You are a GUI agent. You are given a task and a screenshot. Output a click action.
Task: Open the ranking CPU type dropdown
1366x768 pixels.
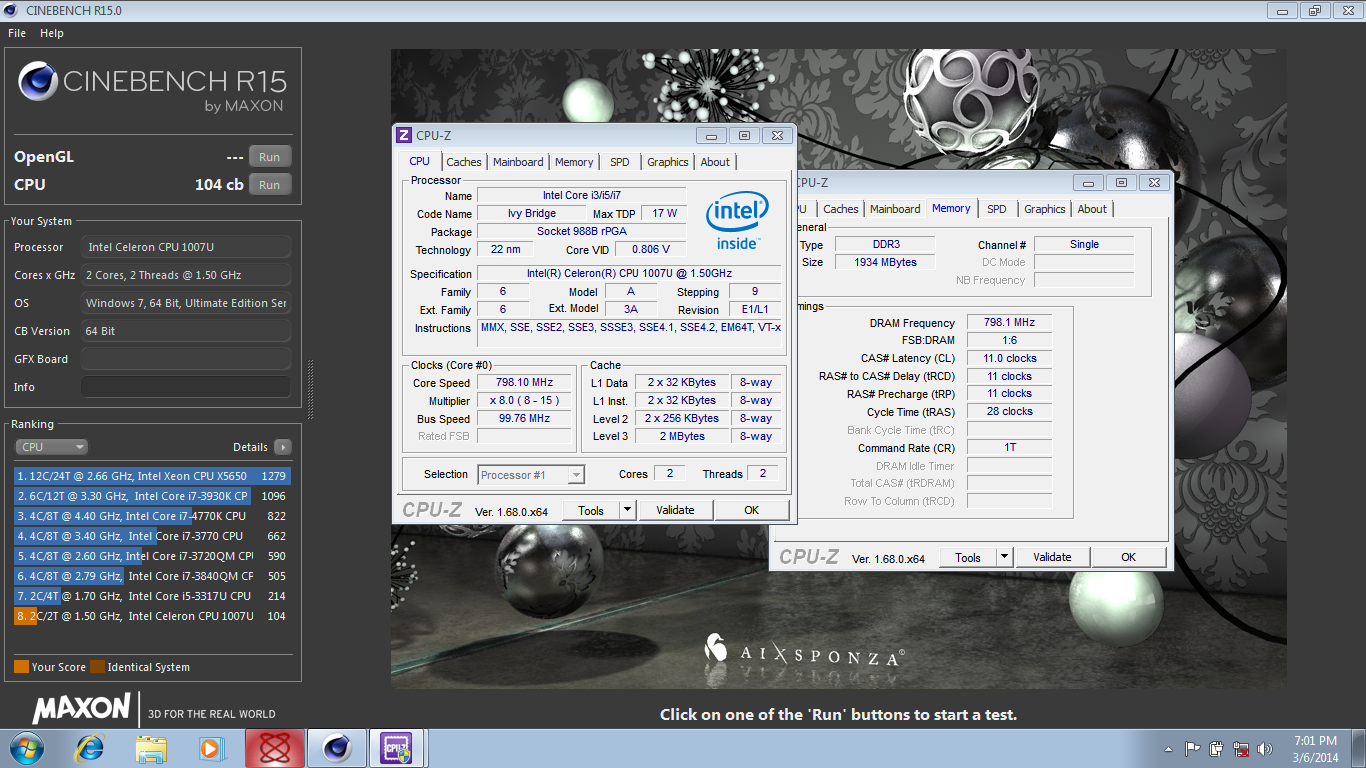pyautogui.click(x=52, y=447)
